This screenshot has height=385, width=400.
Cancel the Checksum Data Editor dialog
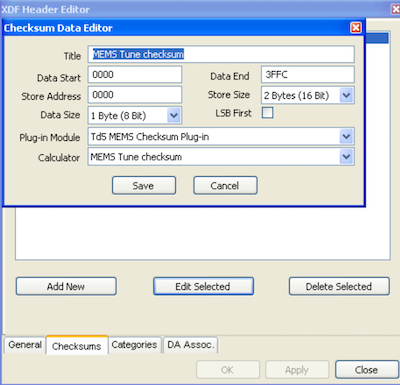pos(225,186)
